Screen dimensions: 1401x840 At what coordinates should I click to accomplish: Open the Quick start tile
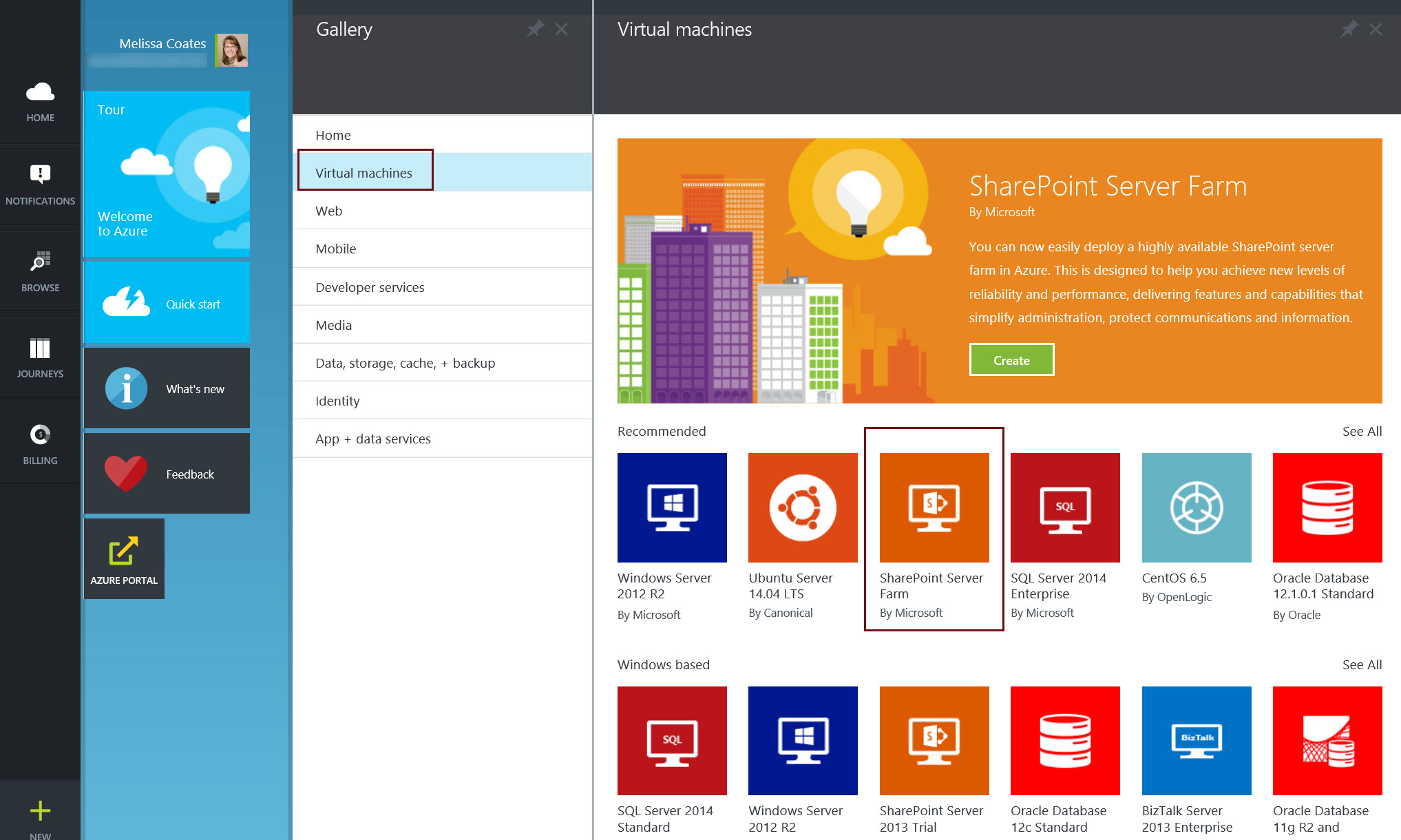pyautogui.click(x=167, y=302)
